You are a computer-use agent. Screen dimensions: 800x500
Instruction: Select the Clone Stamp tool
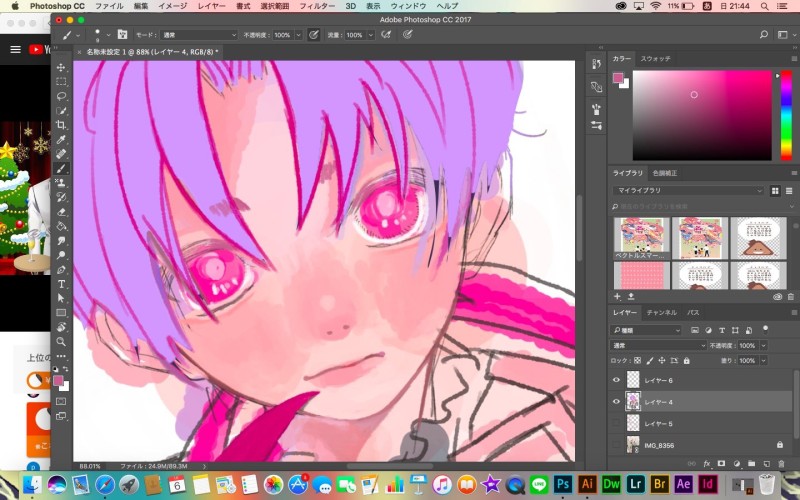tap(61, 183)
